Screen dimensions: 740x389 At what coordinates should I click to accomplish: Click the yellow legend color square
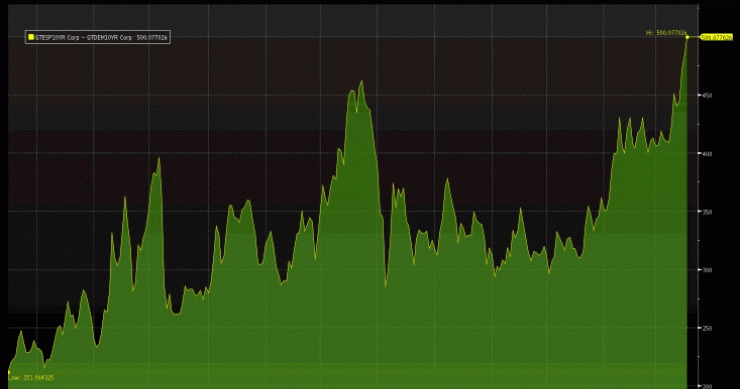31,37
